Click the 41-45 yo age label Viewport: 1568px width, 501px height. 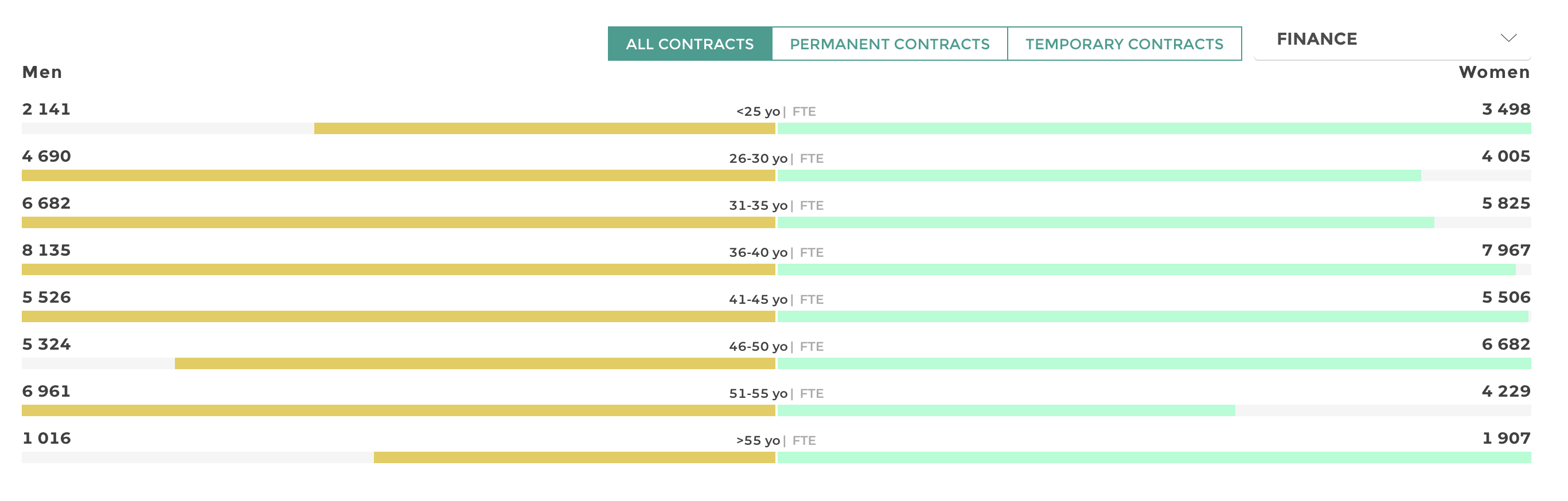758,299
